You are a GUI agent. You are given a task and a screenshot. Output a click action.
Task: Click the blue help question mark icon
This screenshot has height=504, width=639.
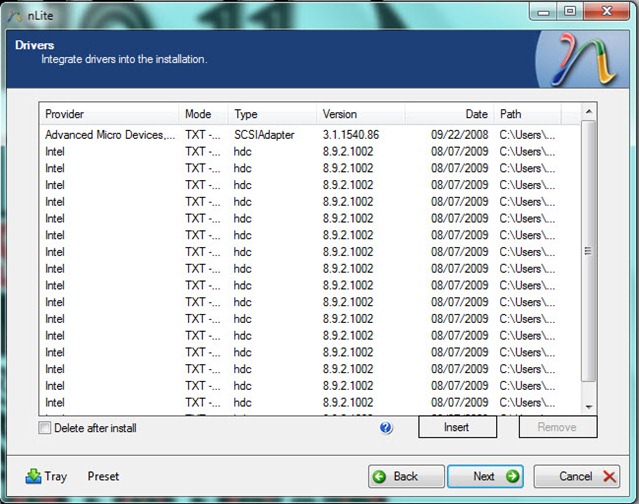coord(386,427)
